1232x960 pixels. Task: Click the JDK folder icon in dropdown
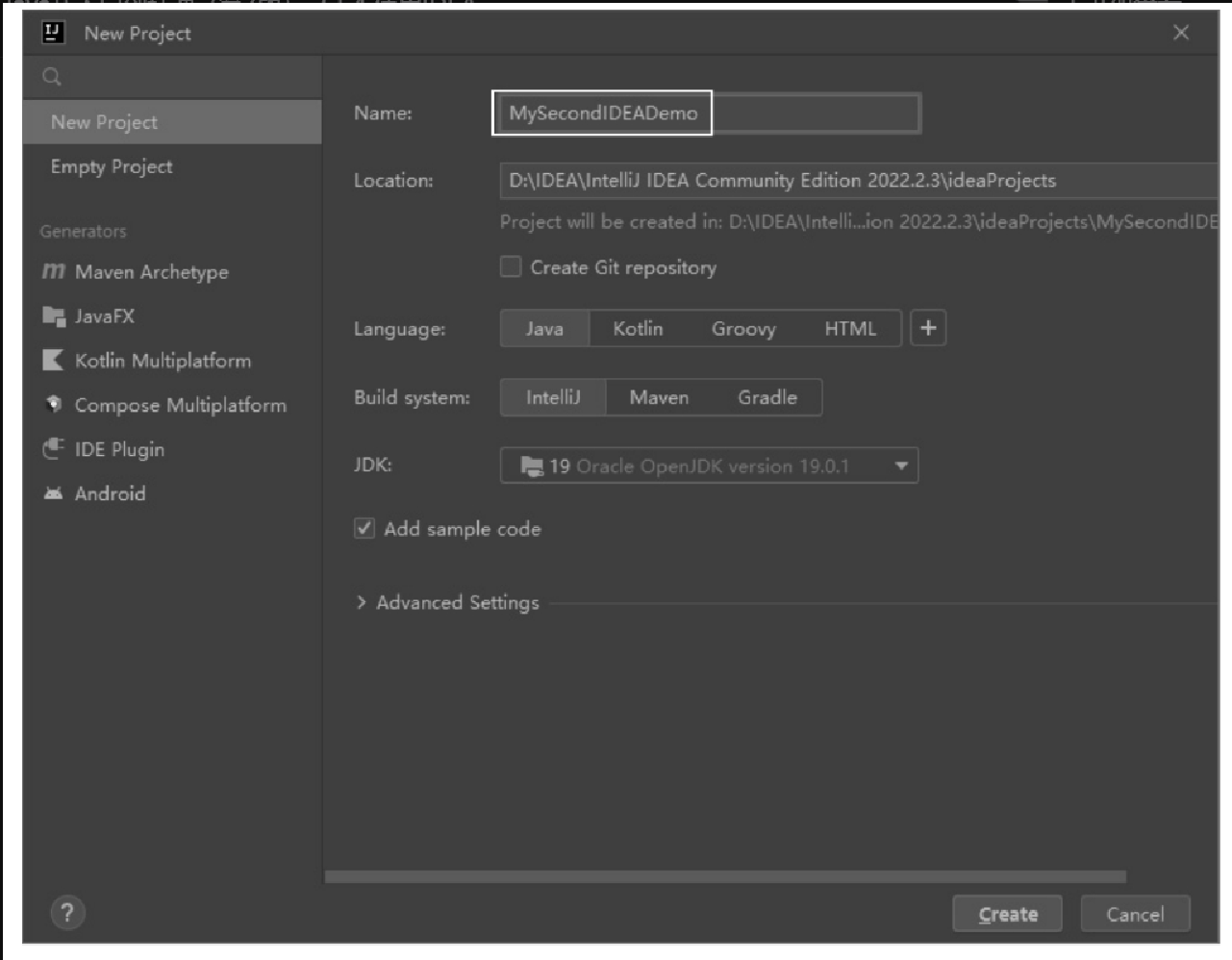pyautogui.click(x=532, y=466)
